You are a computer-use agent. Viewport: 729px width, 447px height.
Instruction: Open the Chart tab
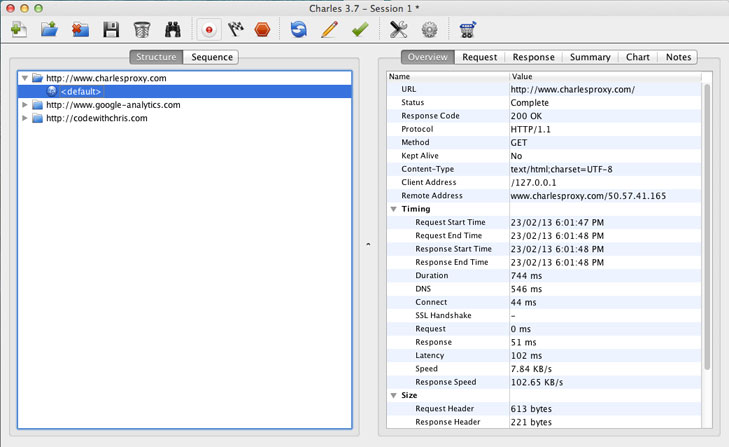tap(637, 57)
